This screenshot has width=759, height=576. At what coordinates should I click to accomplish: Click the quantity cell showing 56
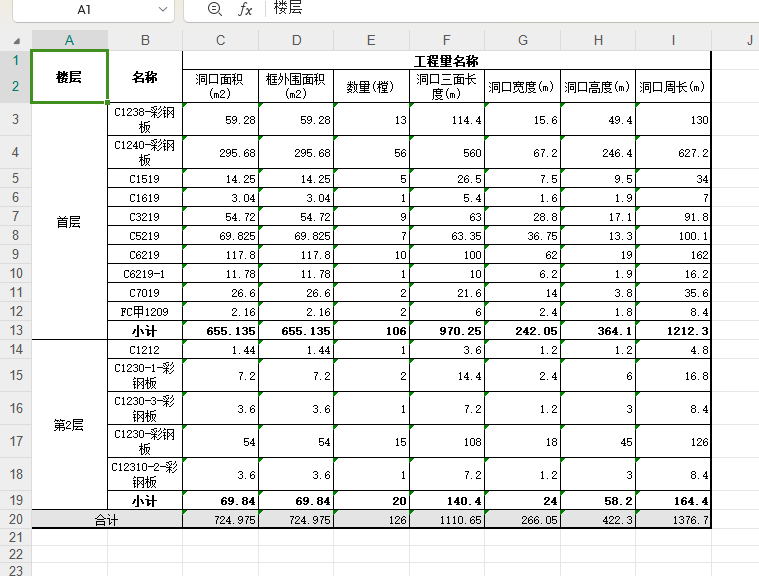click(x=371, y=152)
